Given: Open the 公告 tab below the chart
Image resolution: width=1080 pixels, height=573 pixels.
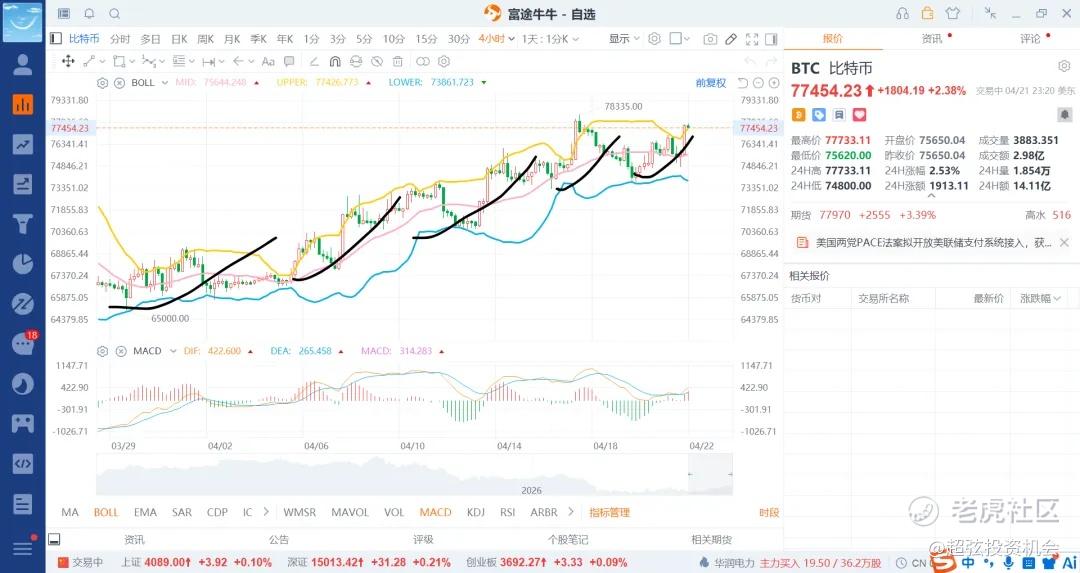Looking at the screenshot, I should point(279,540).
